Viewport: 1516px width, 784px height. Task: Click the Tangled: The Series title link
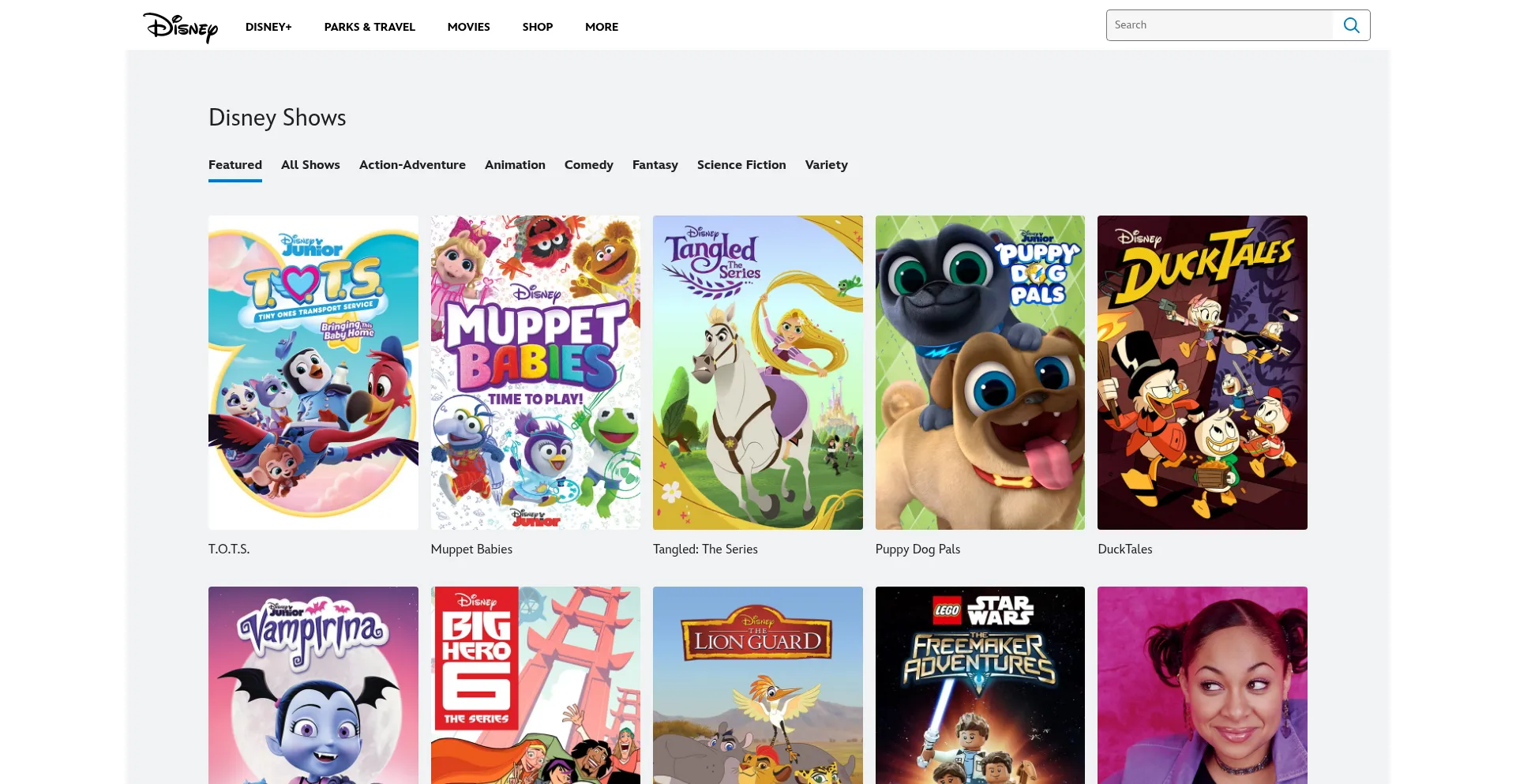pyautogui.click(x=705, y=550)
